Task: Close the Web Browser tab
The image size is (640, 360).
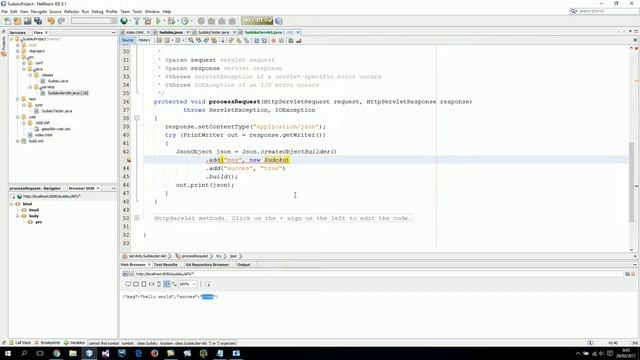Action: point(149,265)
